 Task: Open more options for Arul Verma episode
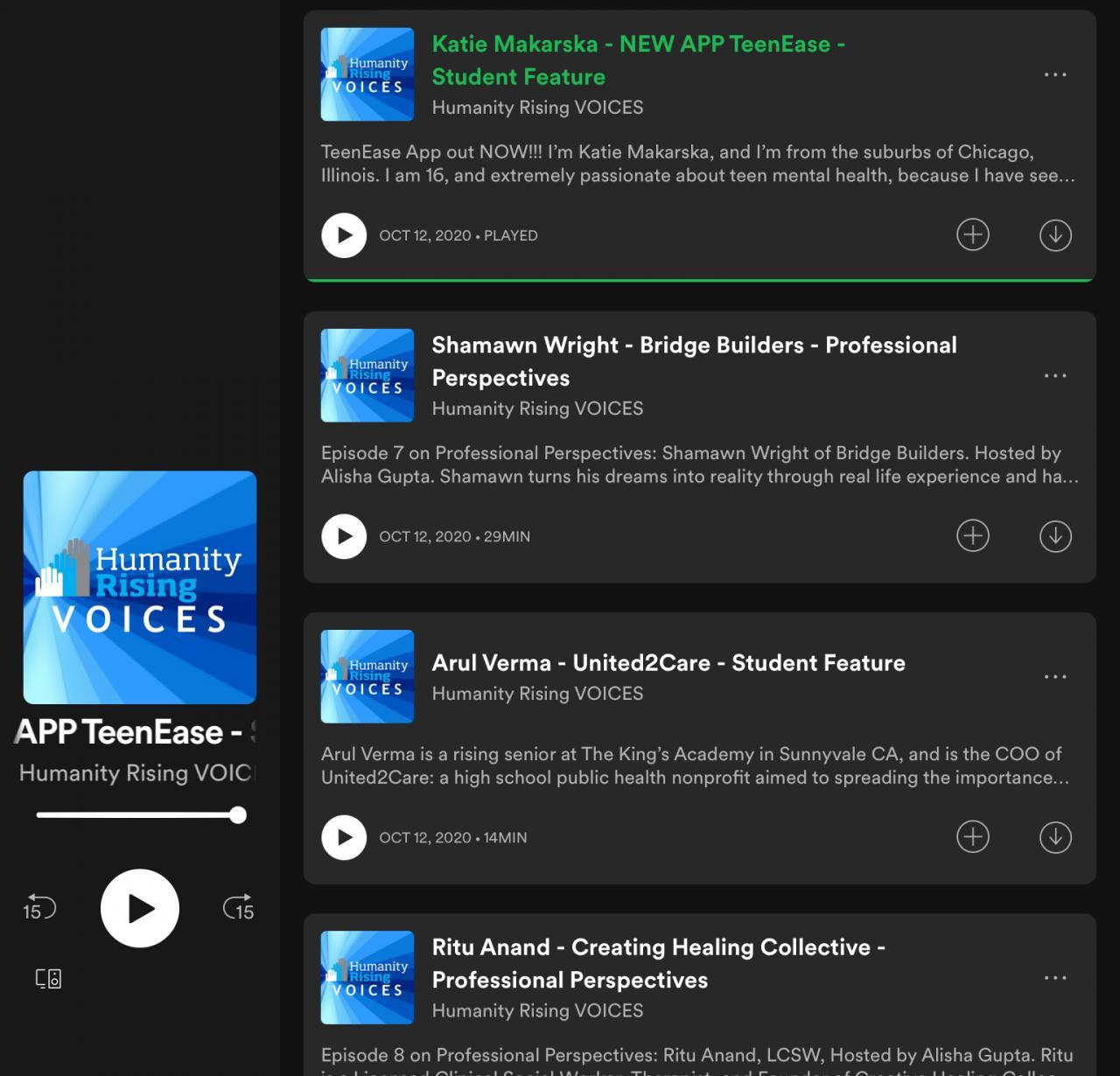pos(1055,676)
